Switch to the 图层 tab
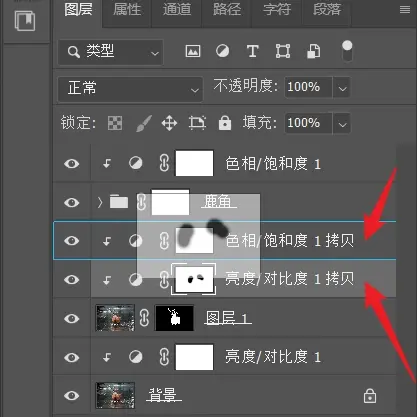 [x=78, y=10]
